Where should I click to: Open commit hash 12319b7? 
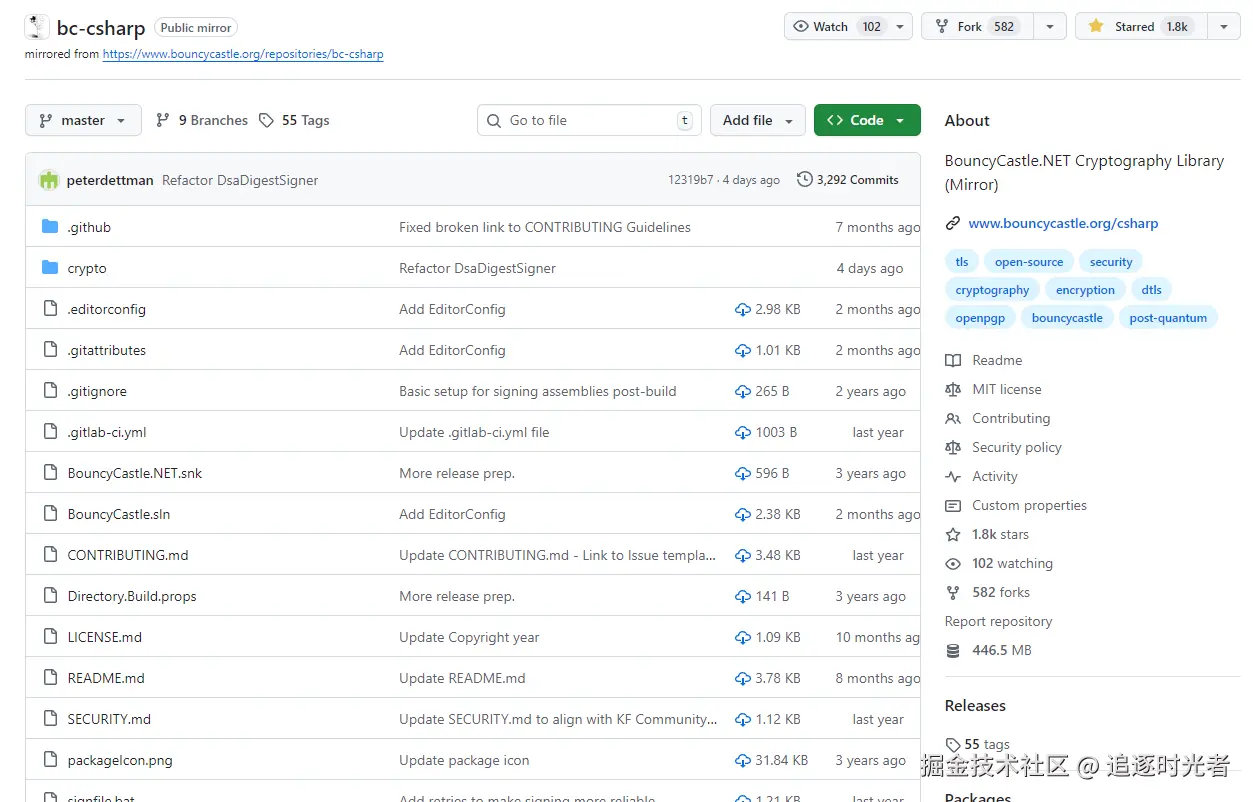[x=691, y=180]
